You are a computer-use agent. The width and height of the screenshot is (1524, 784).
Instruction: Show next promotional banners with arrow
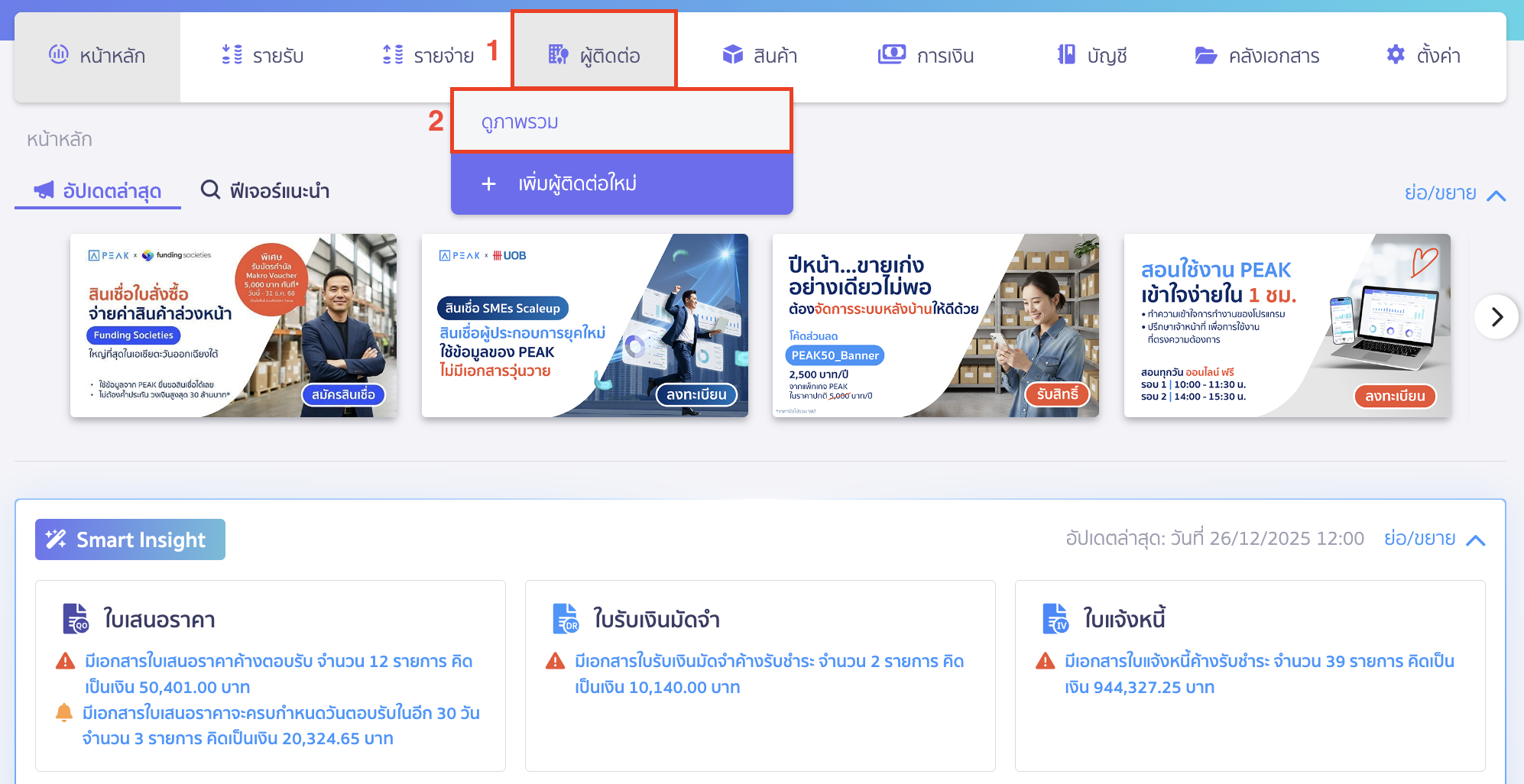point(1496,316)
